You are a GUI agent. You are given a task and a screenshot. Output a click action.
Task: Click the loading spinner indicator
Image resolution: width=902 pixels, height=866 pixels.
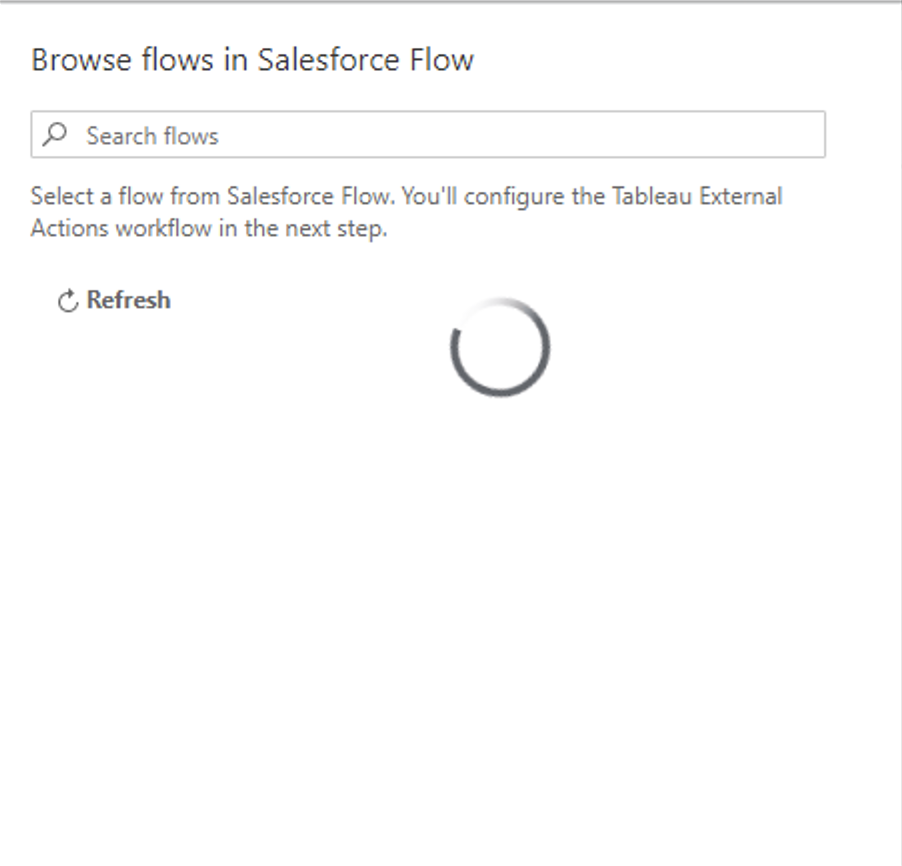500,347
